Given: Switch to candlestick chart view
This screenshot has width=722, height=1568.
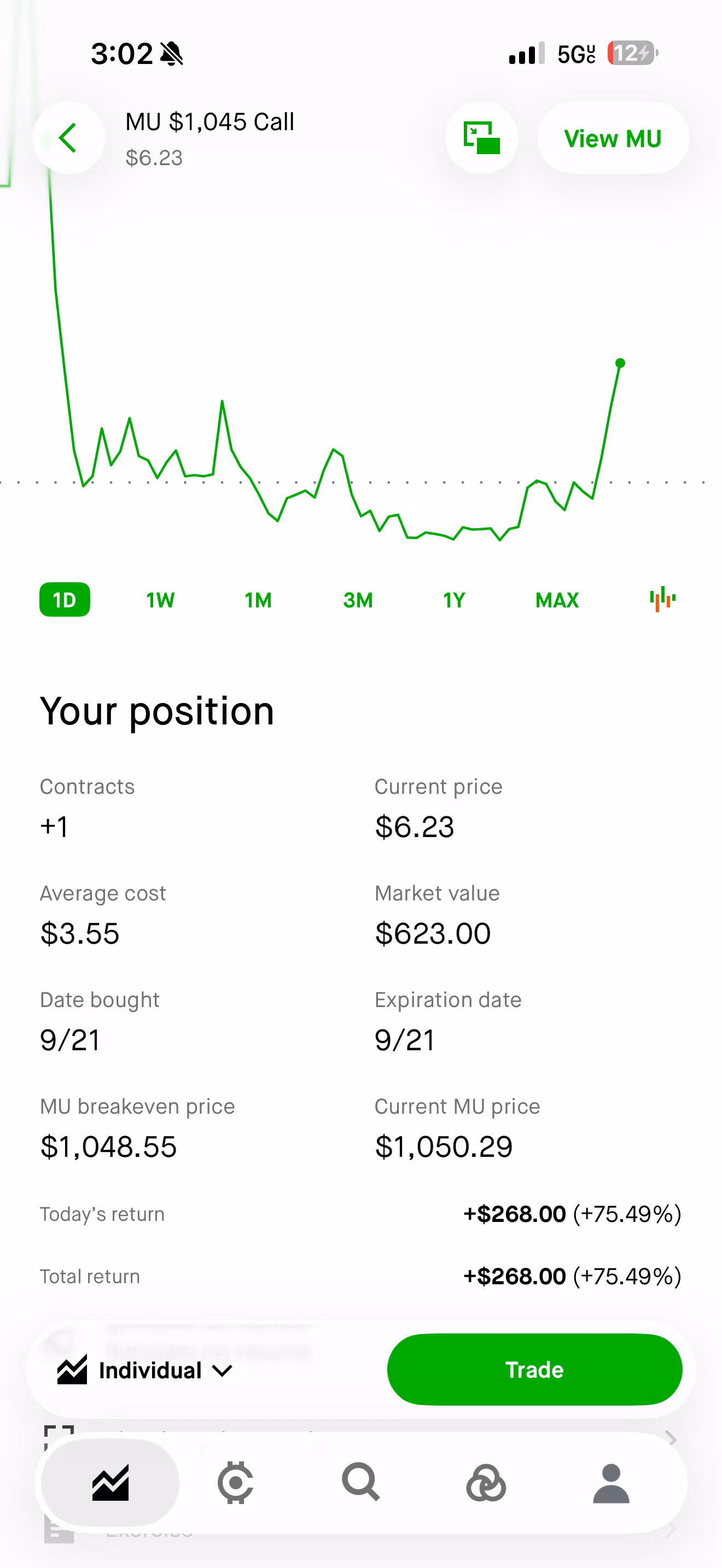Looking at the screenshot, I should [x=662, y=600].
